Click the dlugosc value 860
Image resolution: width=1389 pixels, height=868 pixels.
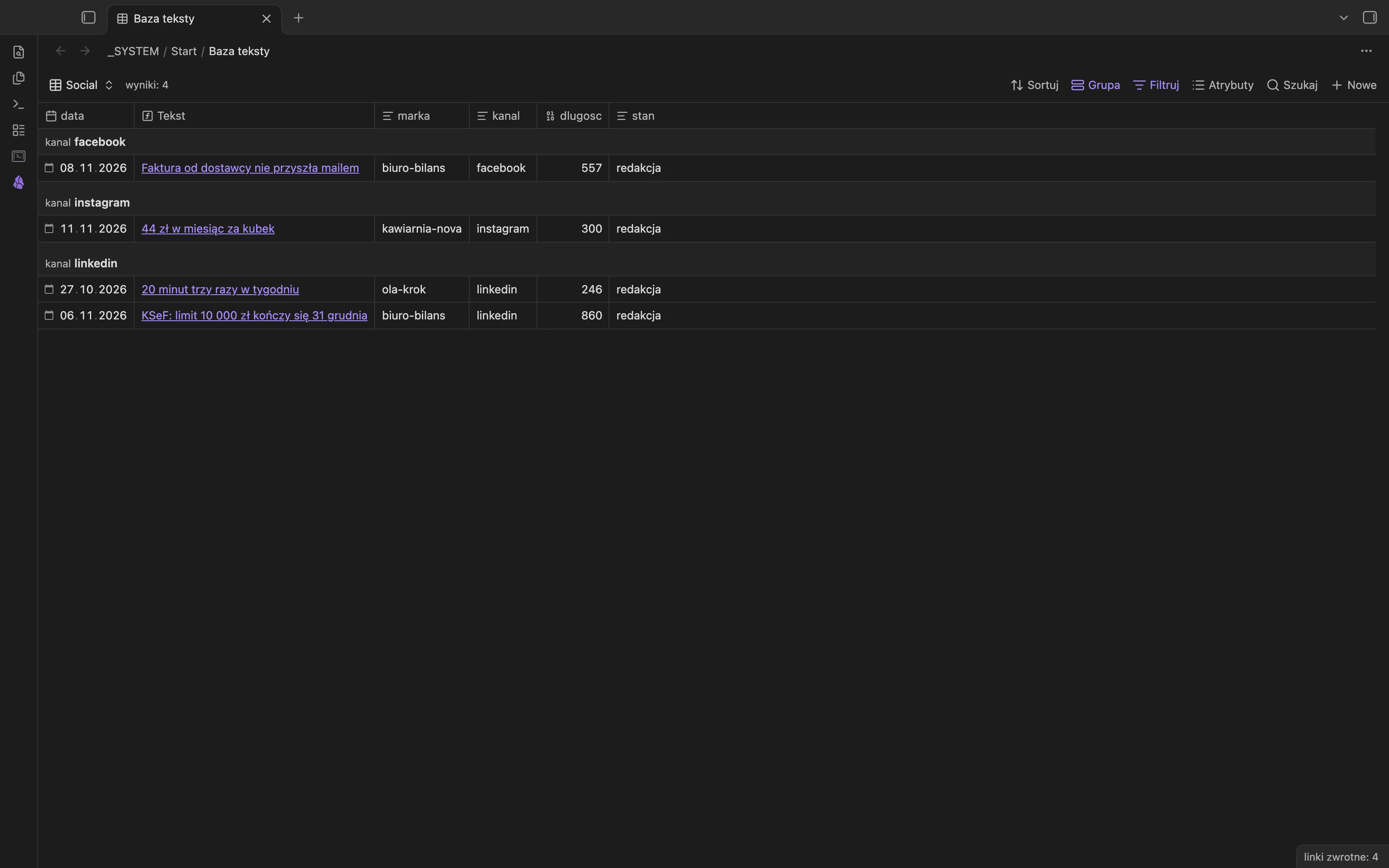click(x=573, y=316)
